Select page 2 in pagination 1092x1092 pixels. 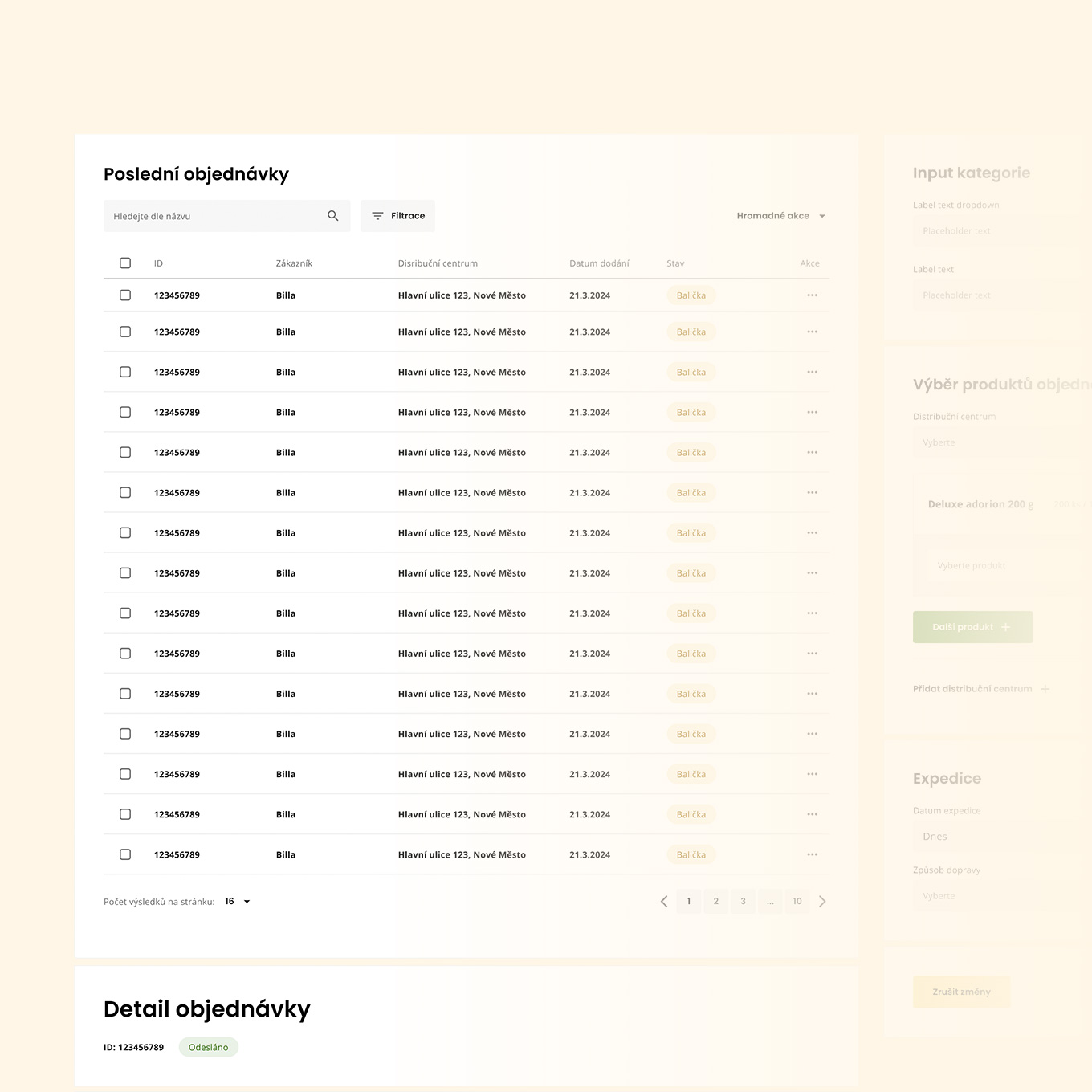click(x=716, y=902)
